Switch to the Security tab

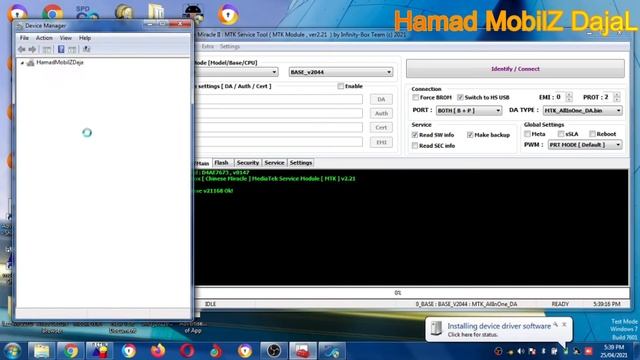pyautogui.click(x=248, y=163)
